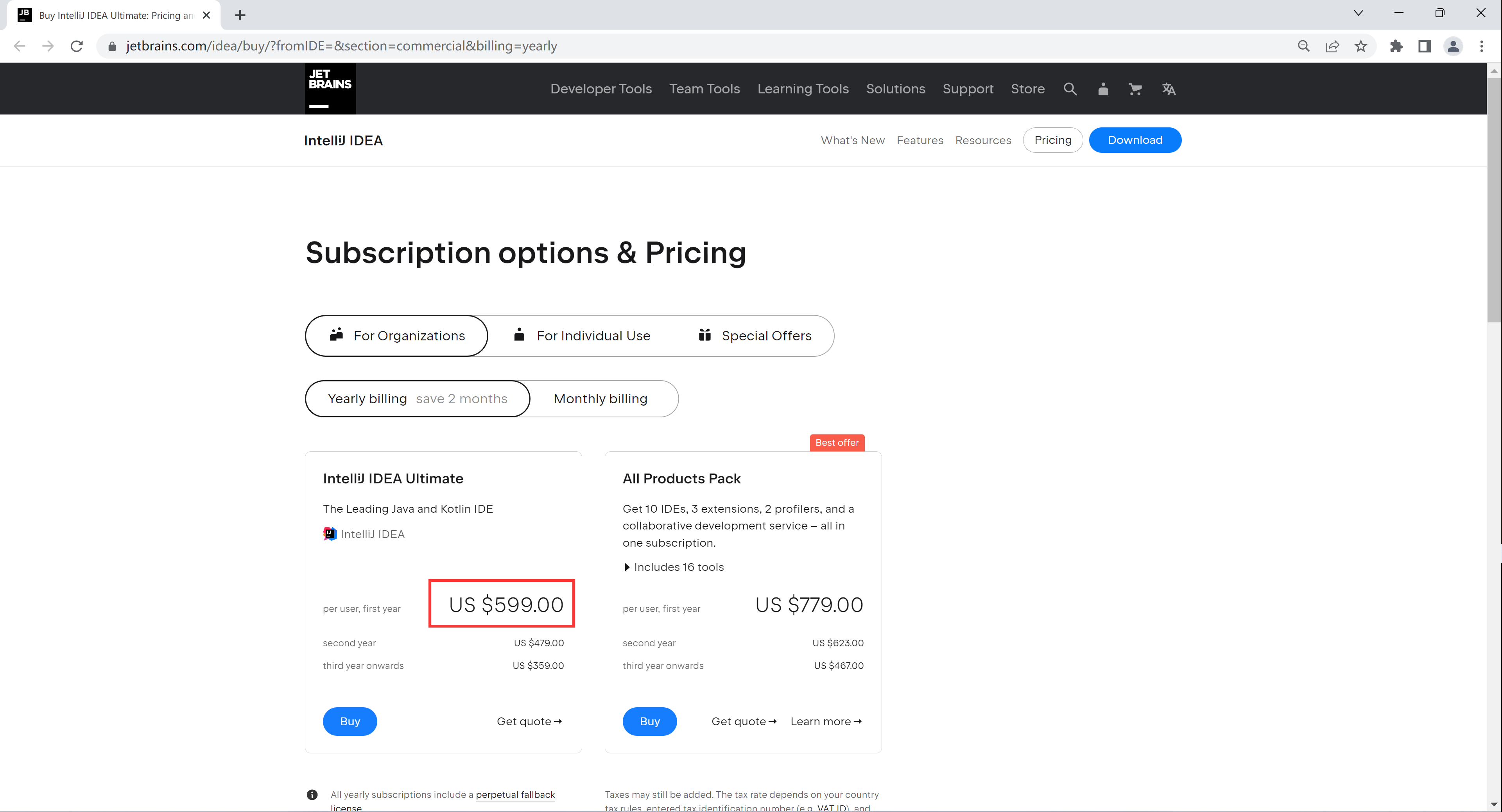This screenshot has height=812, width=1502.
Task: Open Support menu
Action: point(968,89)
